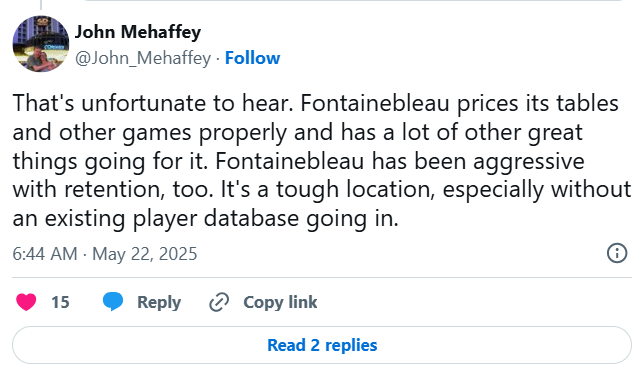Image resolution: width=641 pixels, height=373 pixels.
Task: Click the tweet body text paragraph
Action: coord(322,160)
